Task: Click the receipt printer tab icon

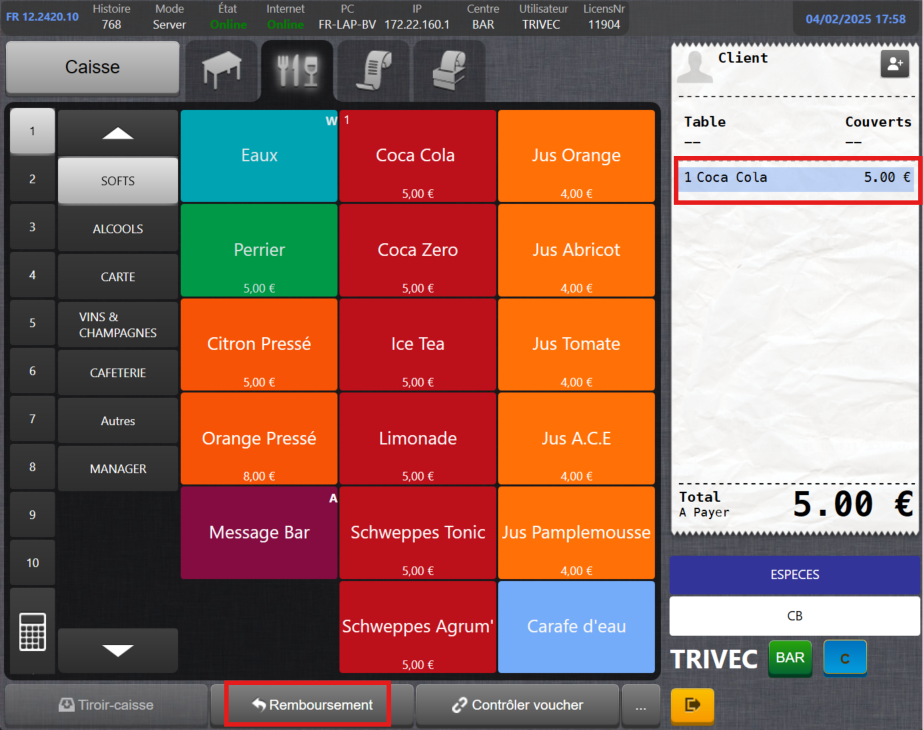Action: click(449, 70)
